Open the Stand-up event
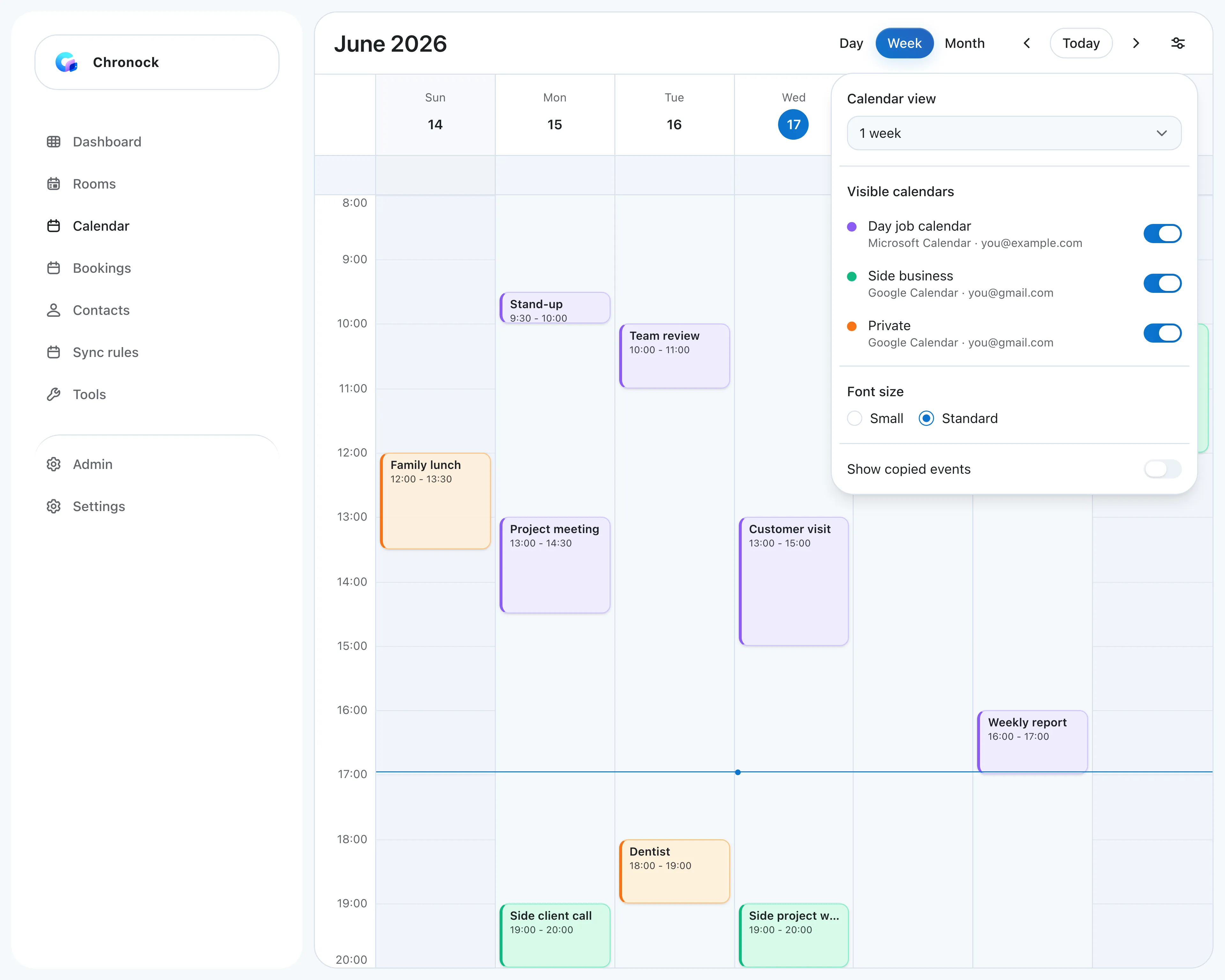This screenshot has height=980, width=1225. click(x=554, y=308)
